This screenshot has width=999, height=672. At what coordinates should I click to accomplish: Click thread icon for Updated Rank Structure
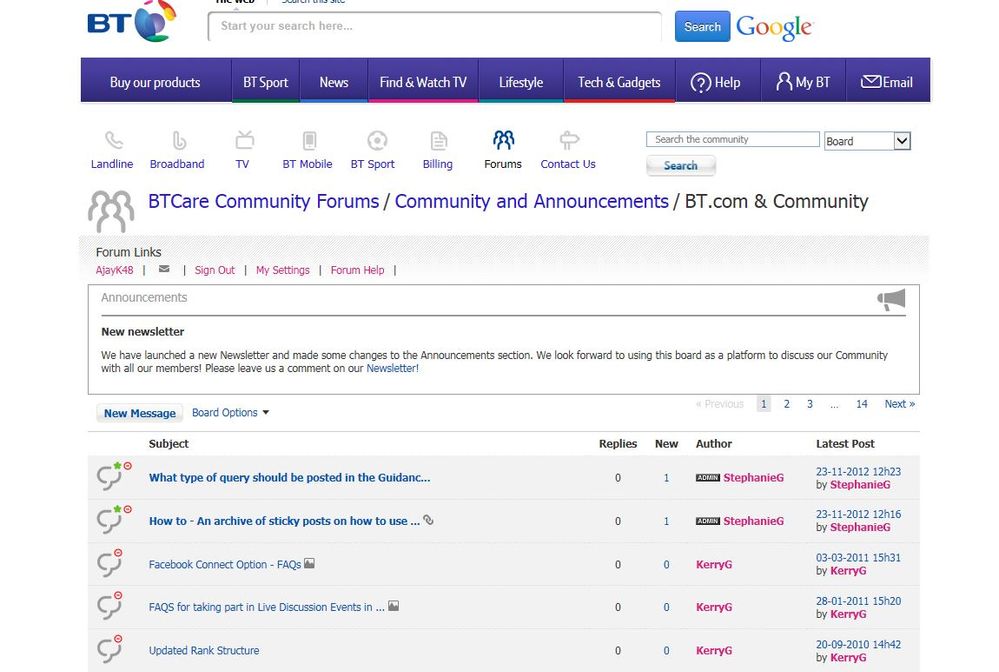110,648
